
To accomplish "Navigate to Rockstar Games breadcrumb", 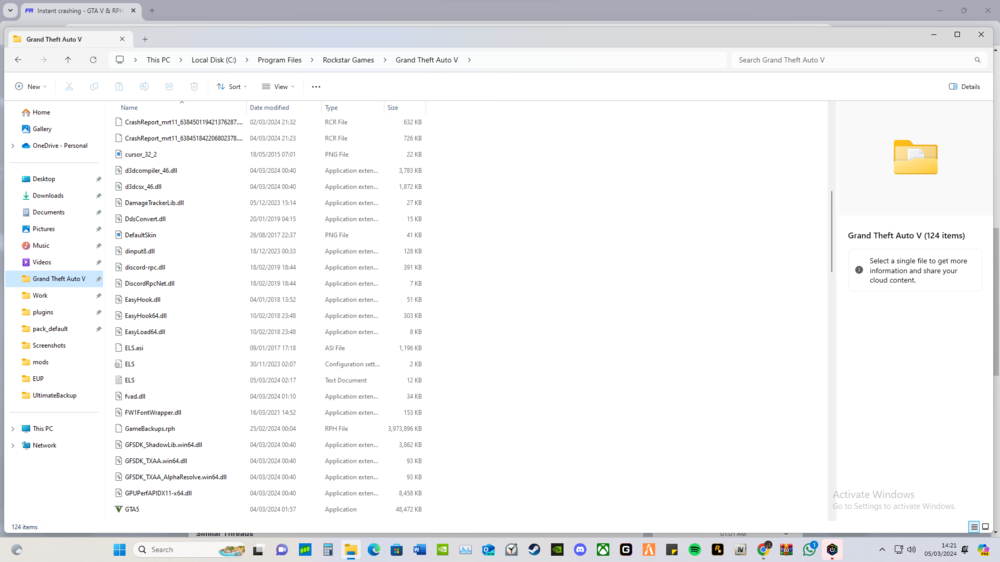I will [x=348, y=60].
